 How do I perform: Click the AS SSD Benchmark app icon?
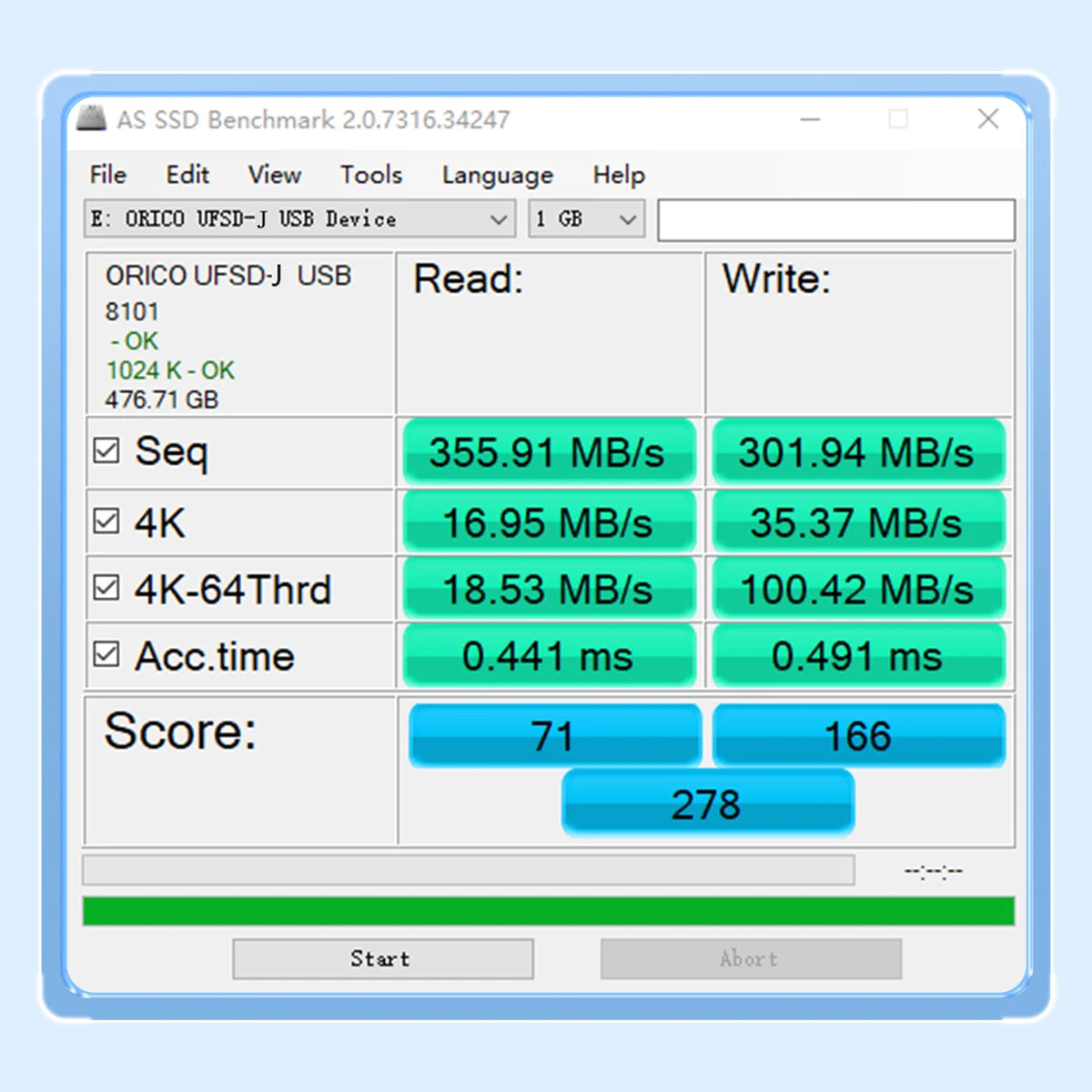(91, 119)
